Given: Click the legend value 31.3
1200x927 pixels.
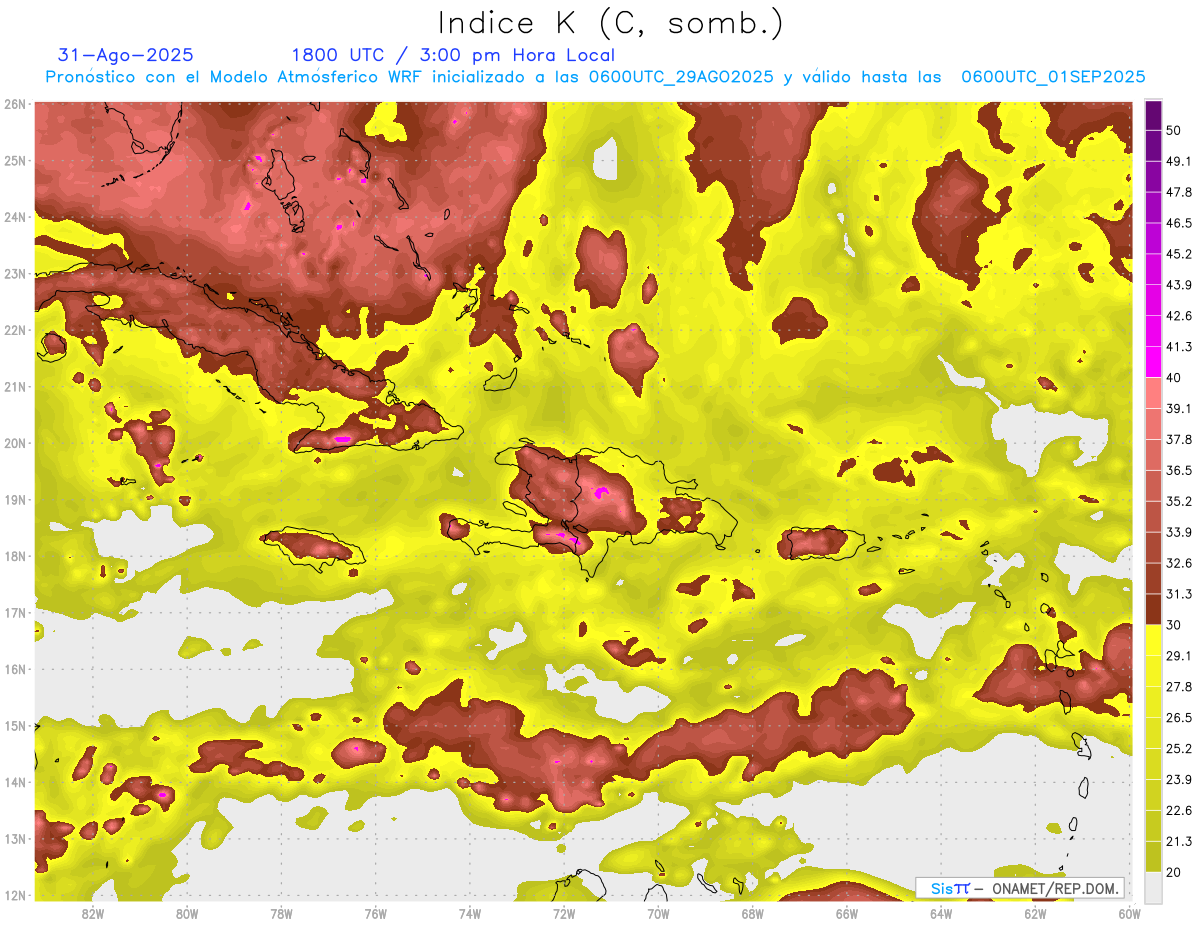Looking at the screenshot, I should (x=1178, y=594).
